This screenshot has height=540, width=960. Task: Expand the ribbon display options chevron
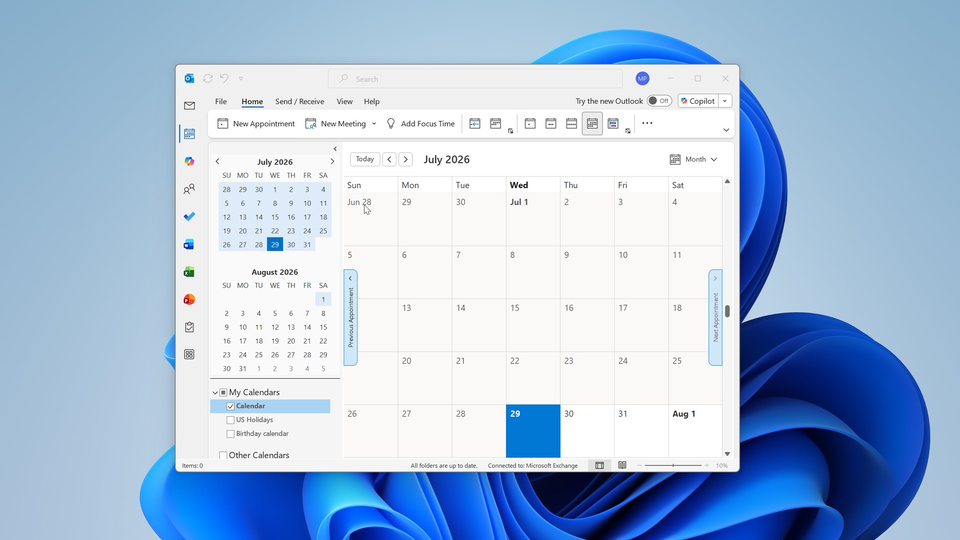click(x=726, y=130)
